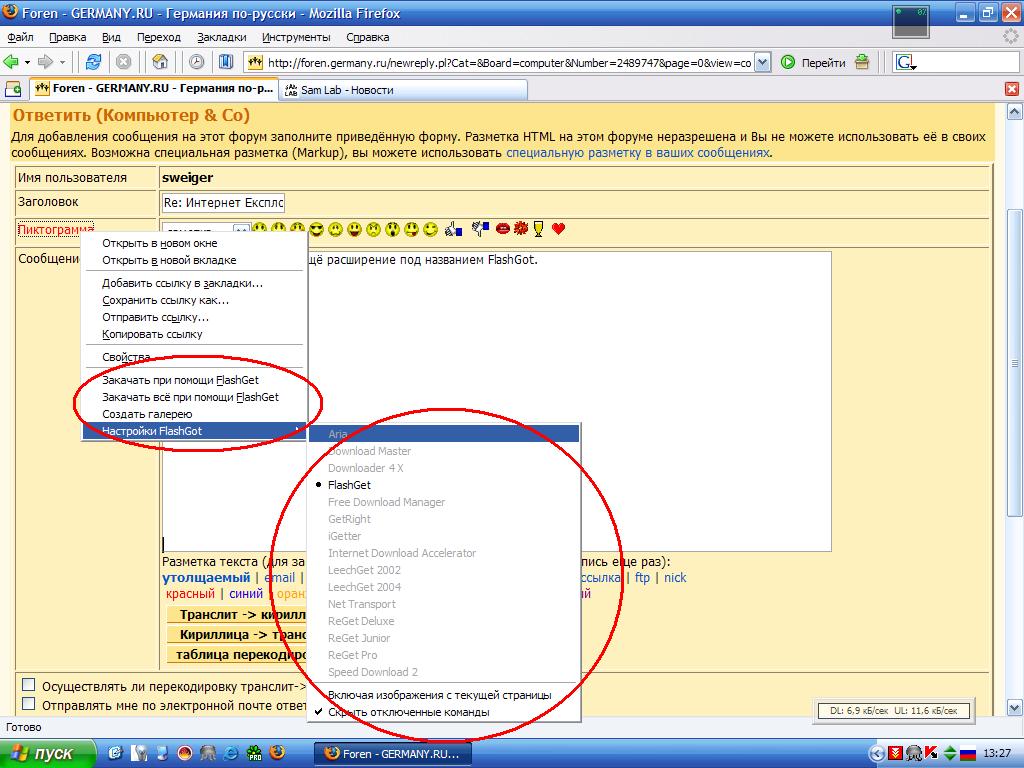The image size is (1024, 768).
Task: Open the Windows пуск Start button
Action: pyautogui.click(x=47, y=754)
